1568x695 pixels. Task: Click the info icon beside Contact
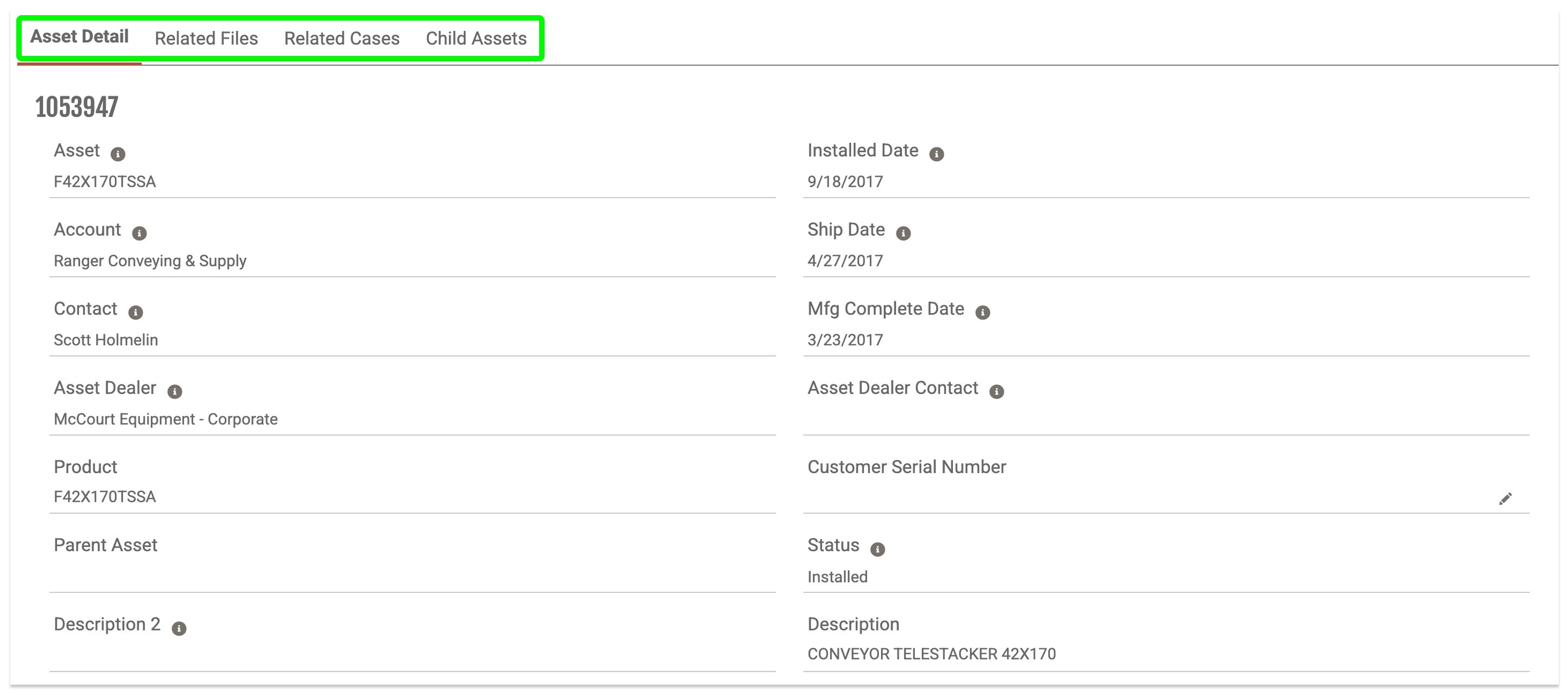point(135,312)
